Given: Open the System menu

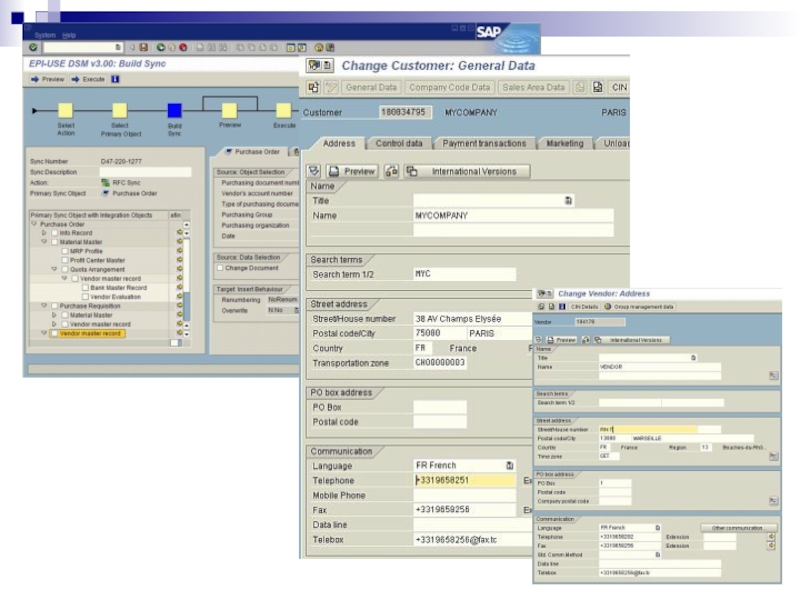Looking at the screenshot, I should click(45, 35).
